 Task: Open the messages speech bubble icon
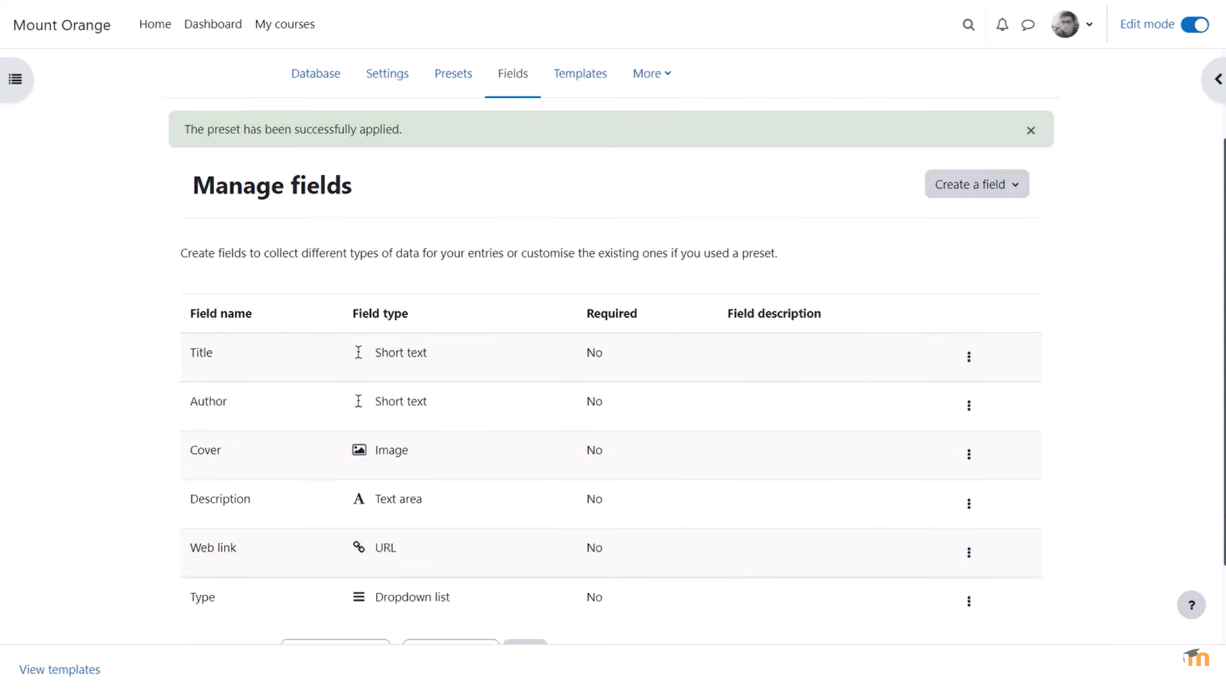[x=1028, y=25]
